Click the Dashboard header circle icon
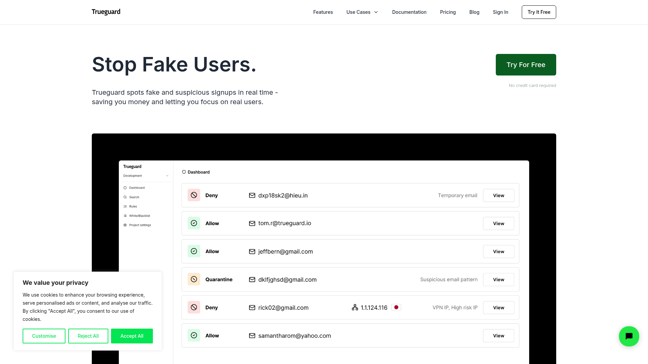Image resolution: width=648 pixels, height=364 pixels. [x=184, y=172]
